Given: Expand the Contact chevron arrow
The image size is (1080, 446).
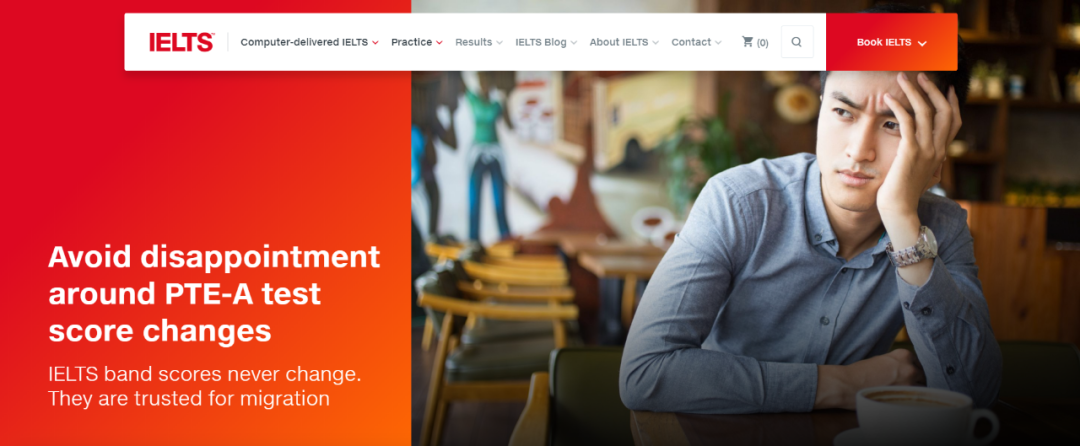Looking at the screenshot, I should tap(718, 43).
